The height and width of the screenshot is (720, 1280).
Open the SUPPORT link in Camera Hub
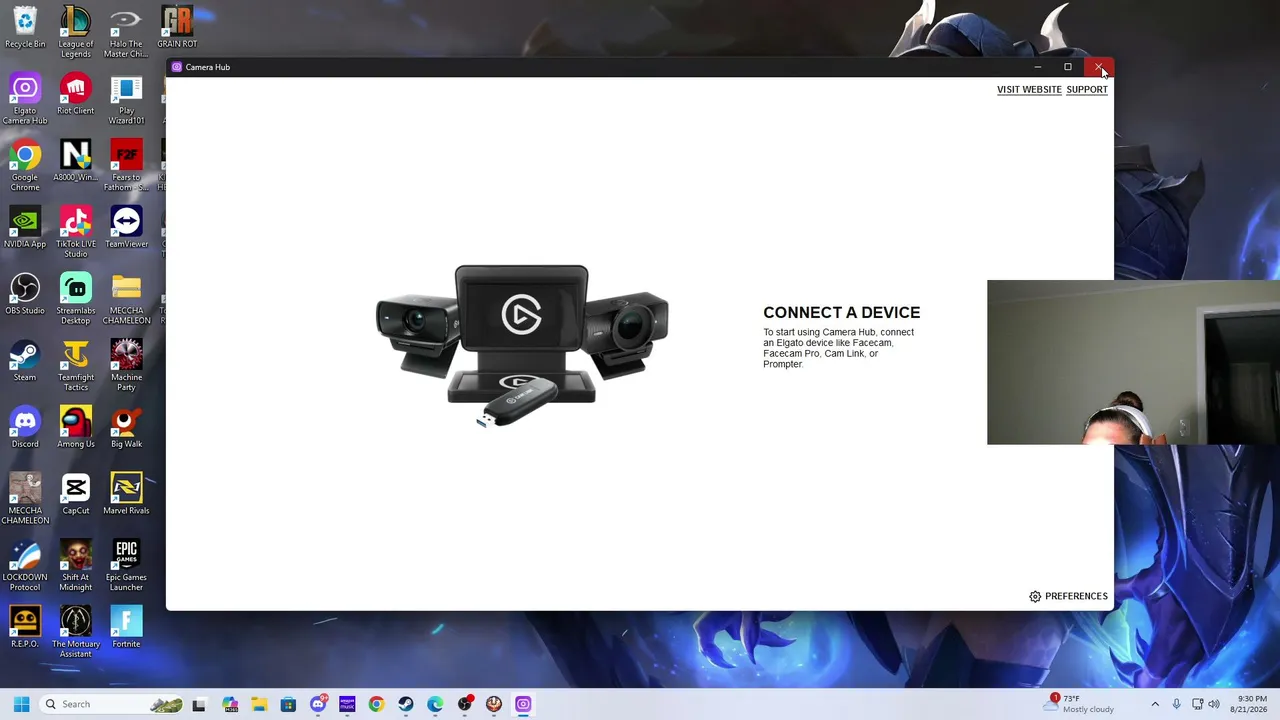coord(1087,90)
